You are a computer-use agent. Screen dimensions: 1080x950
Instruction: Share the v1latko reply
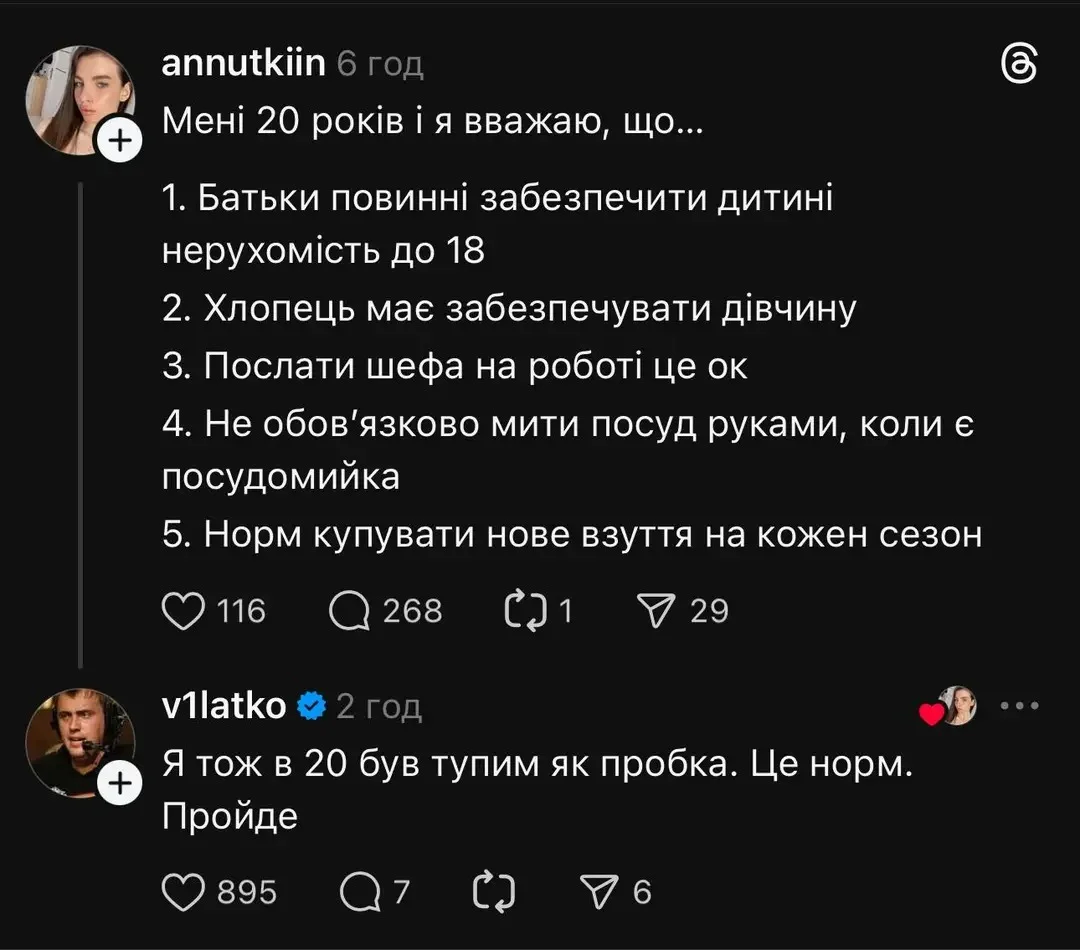pyautogui.click(x=603, y=892)
